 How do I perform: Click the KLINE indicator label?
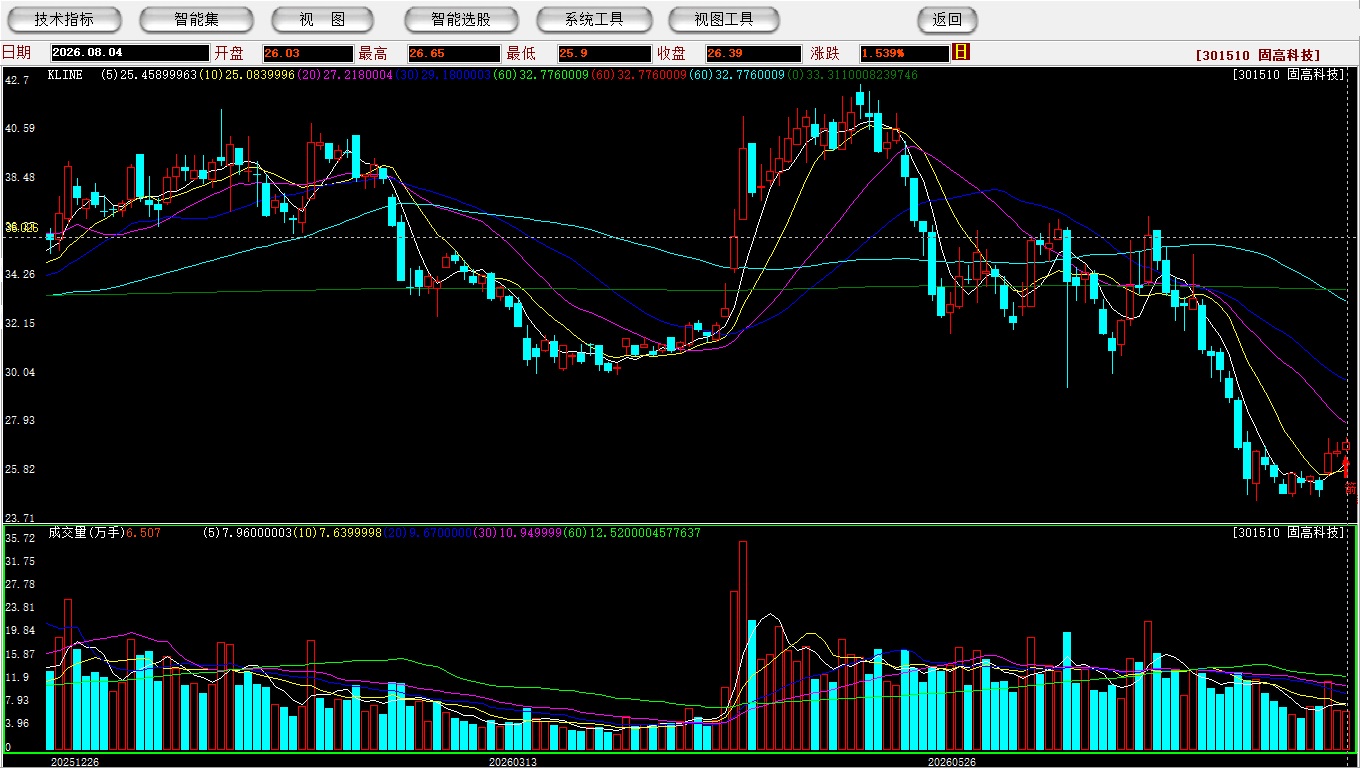(65, 75)
